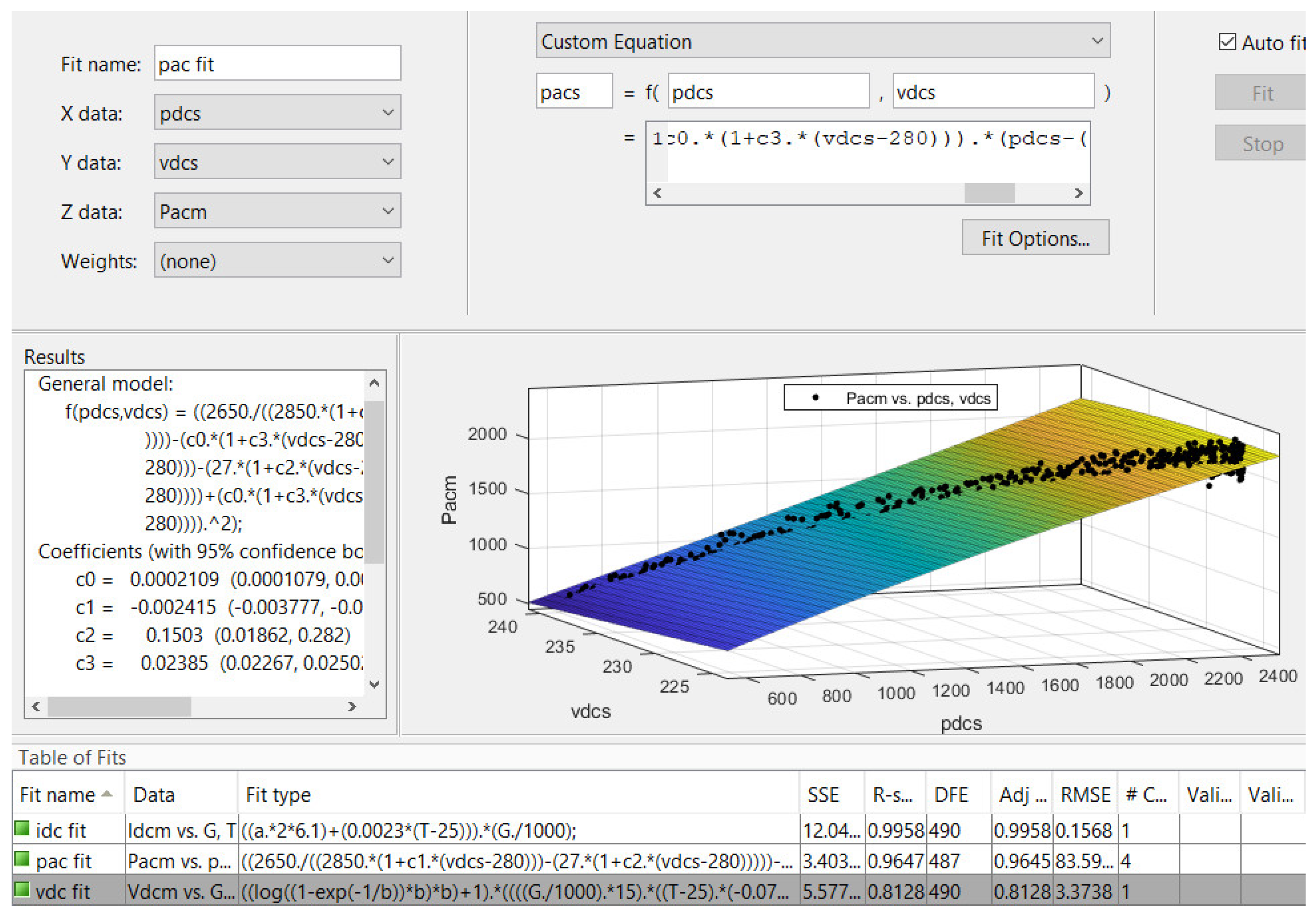Viewport: 1316px width, 915px height.
Task: Click the Fit name text field
Action: click(x=277, y=64)
